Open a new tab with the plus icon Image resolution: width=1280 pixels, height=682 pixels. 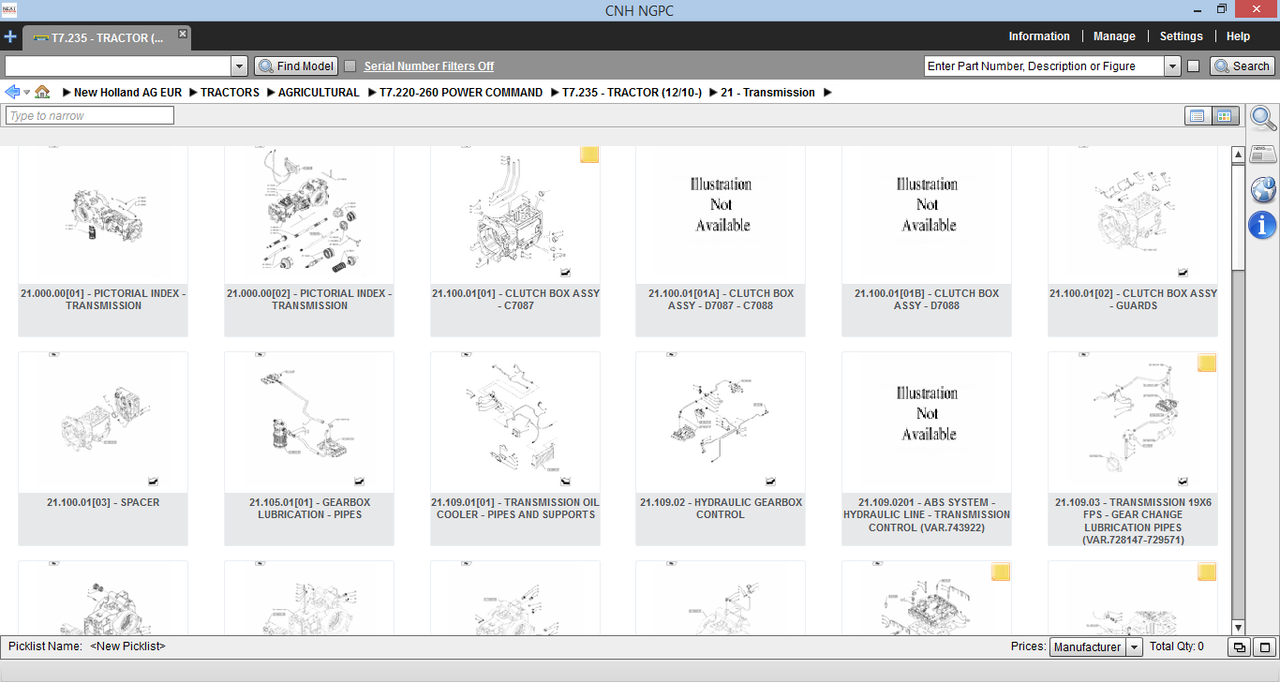(10, 37)
